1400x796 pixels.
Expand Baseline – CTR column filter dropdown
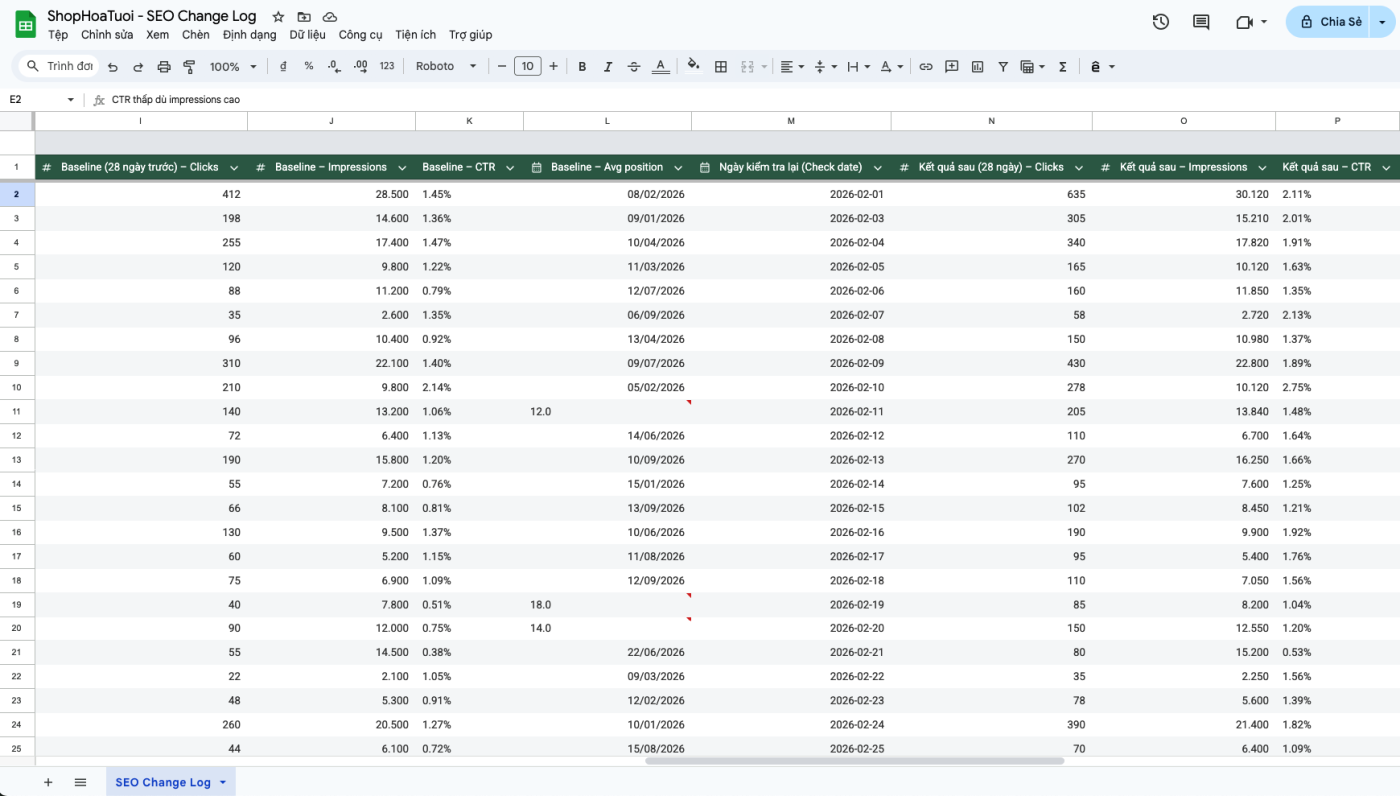(x=509, y=168)
